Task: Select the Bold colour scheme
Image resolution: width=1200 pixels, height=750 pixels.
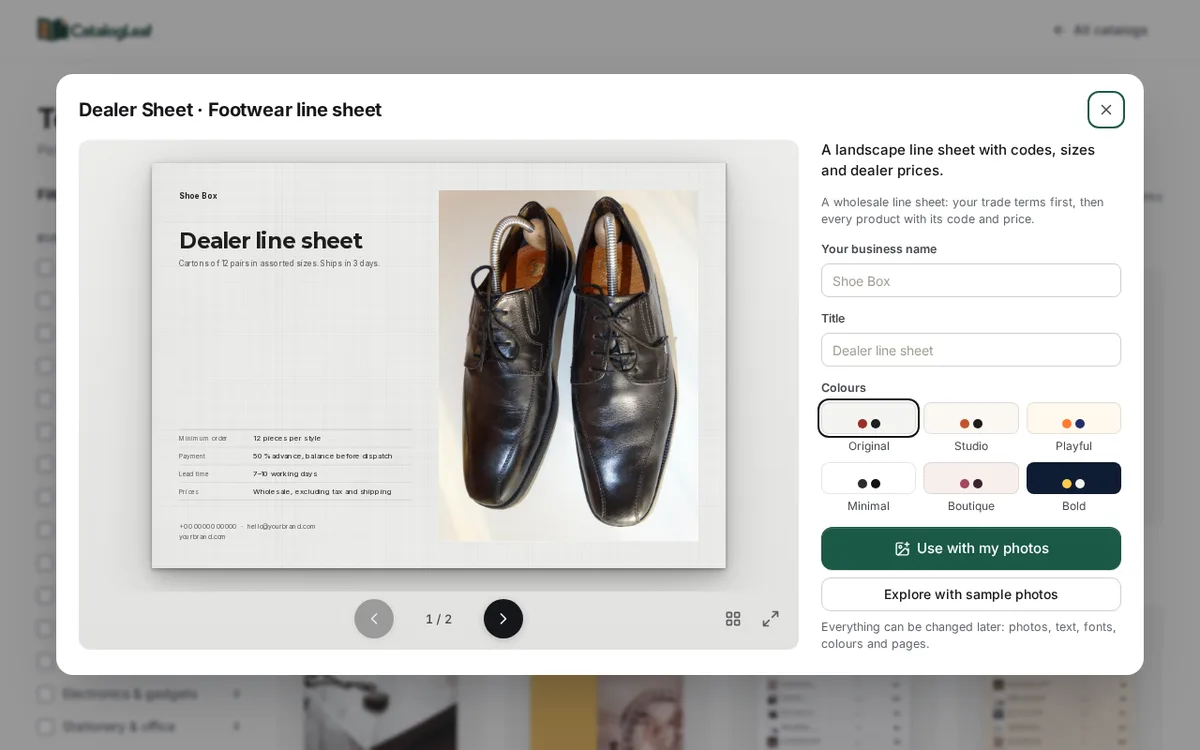Action: pos(1073,478)
